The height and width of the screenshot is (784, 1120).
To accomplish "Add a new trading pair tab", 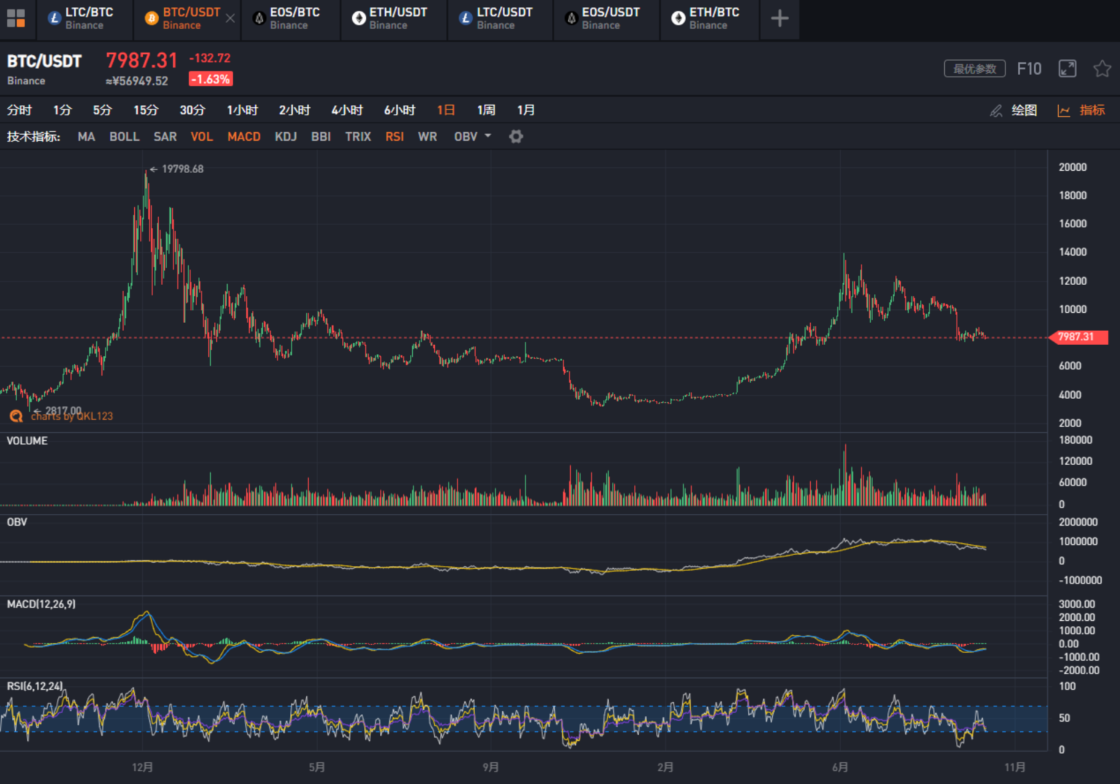I will click(780, 19).
